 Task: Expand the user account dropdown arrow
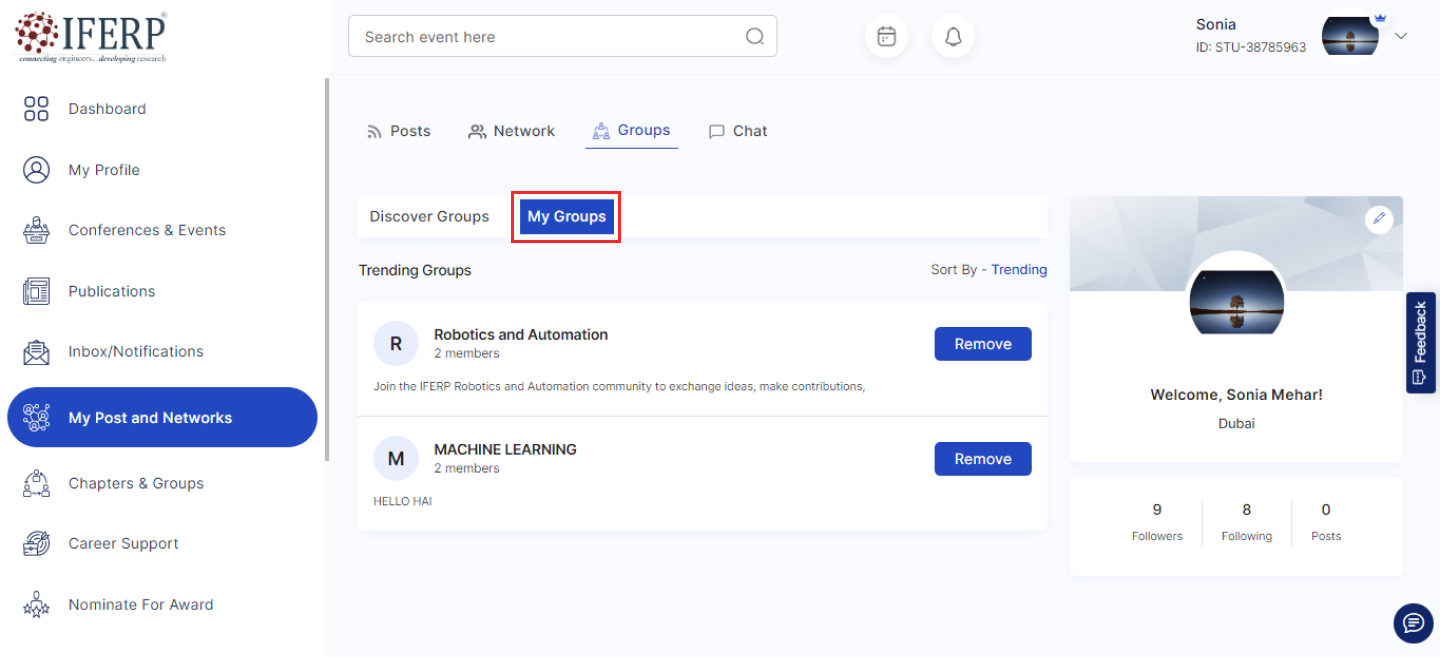[x=1401, y=36]
